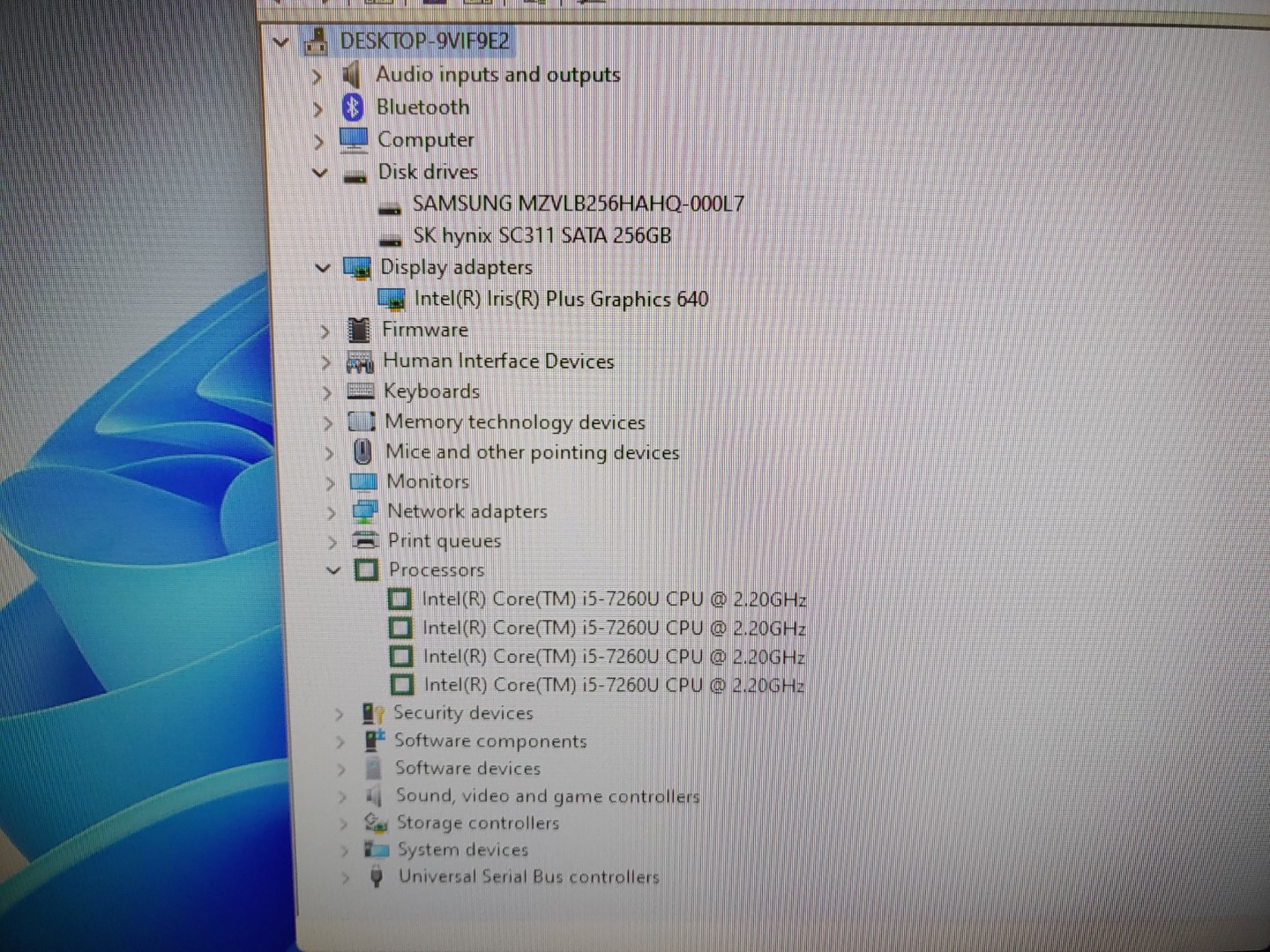Click the Security devices key icon
The height and width of the screenshot is (952, 1270).
tap(372, 713)
